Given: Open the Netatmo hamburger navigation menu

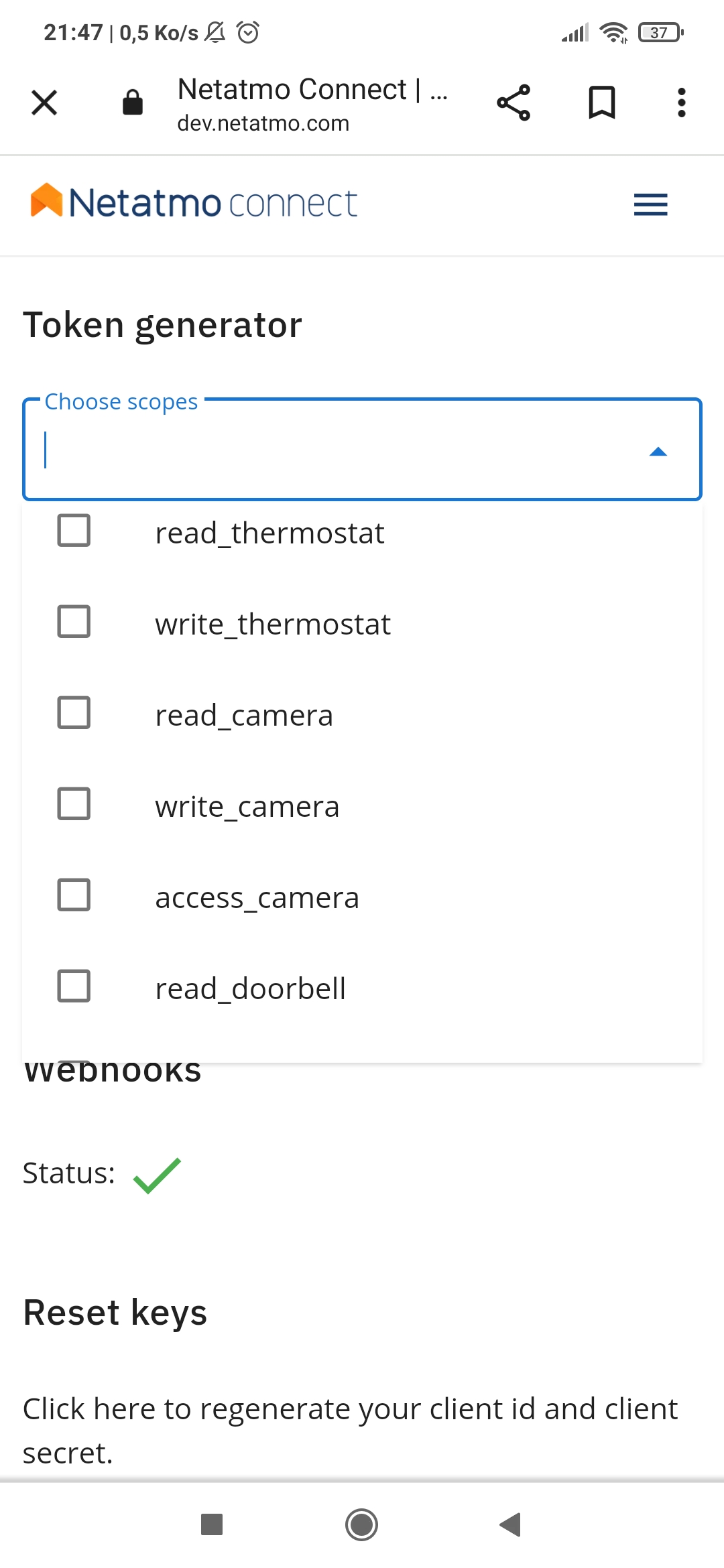Looking at the screenshot, I should coord(650,204).
